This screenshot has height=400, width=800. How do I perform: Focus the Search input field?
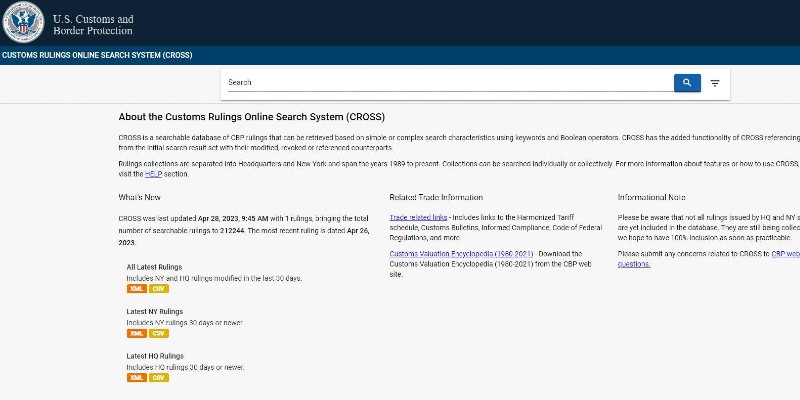pyautogui.click(x=450, y=83)
